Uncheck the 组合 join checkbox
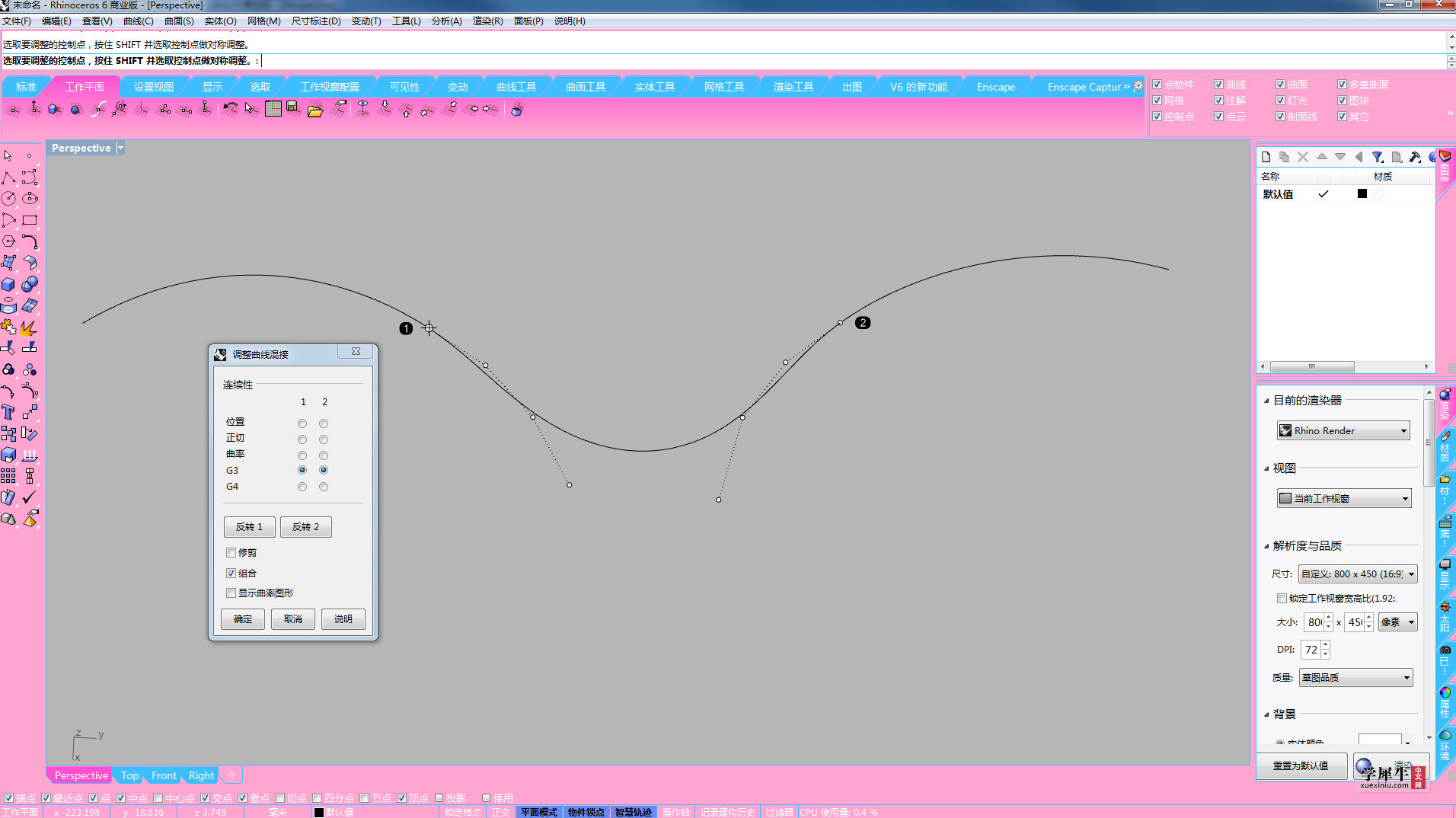This screenshot has height=818, width=1456. (231, 573)
